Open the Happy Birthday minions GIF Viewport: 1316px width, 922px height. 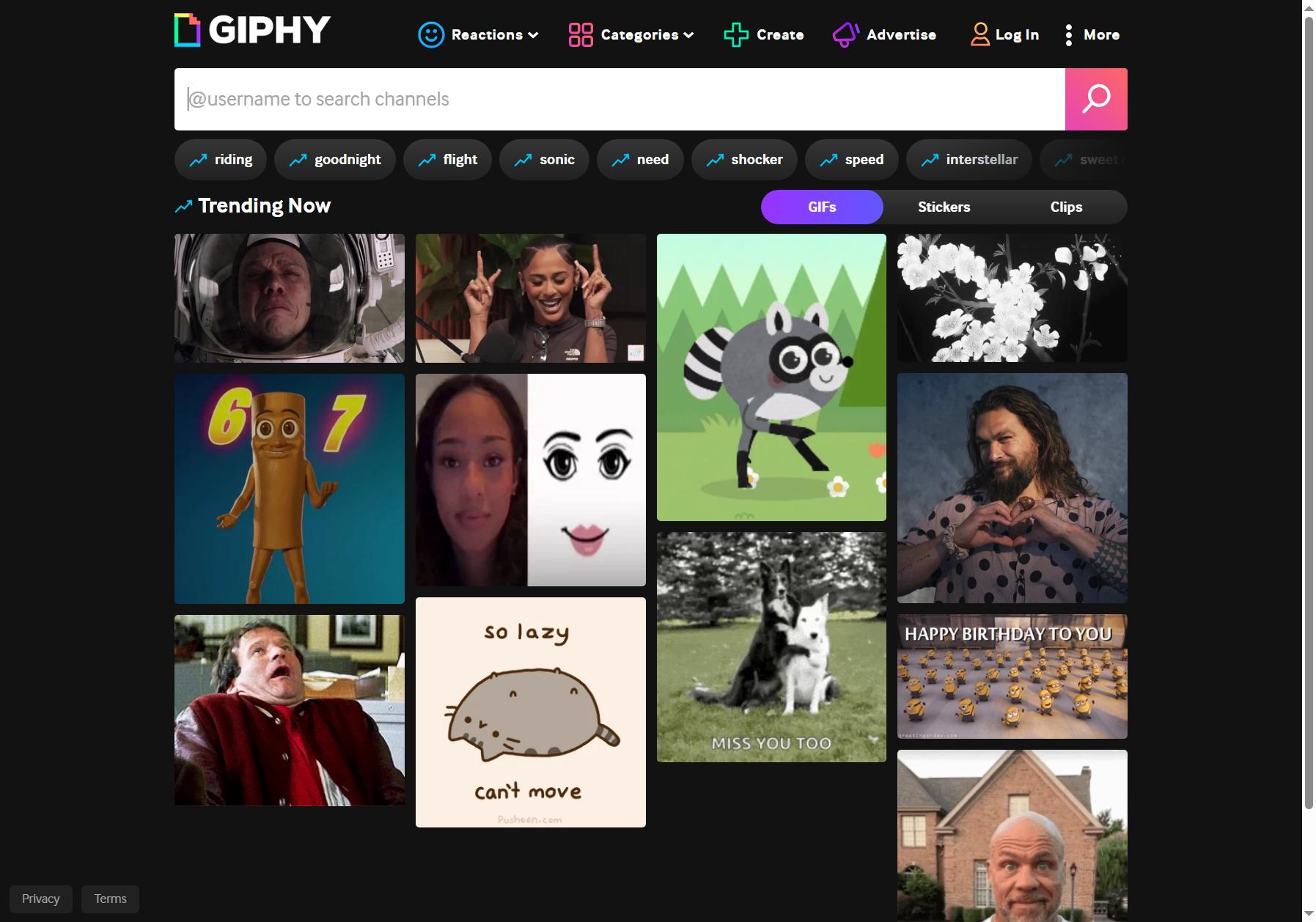pyautogui.click(x=1012, y=676)
